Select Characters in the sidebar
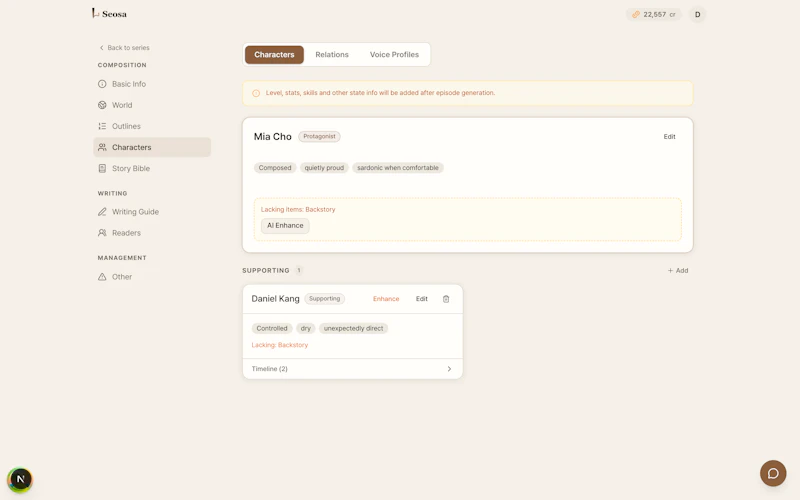Viewport: 800px width, 500px height. [152, 147]
